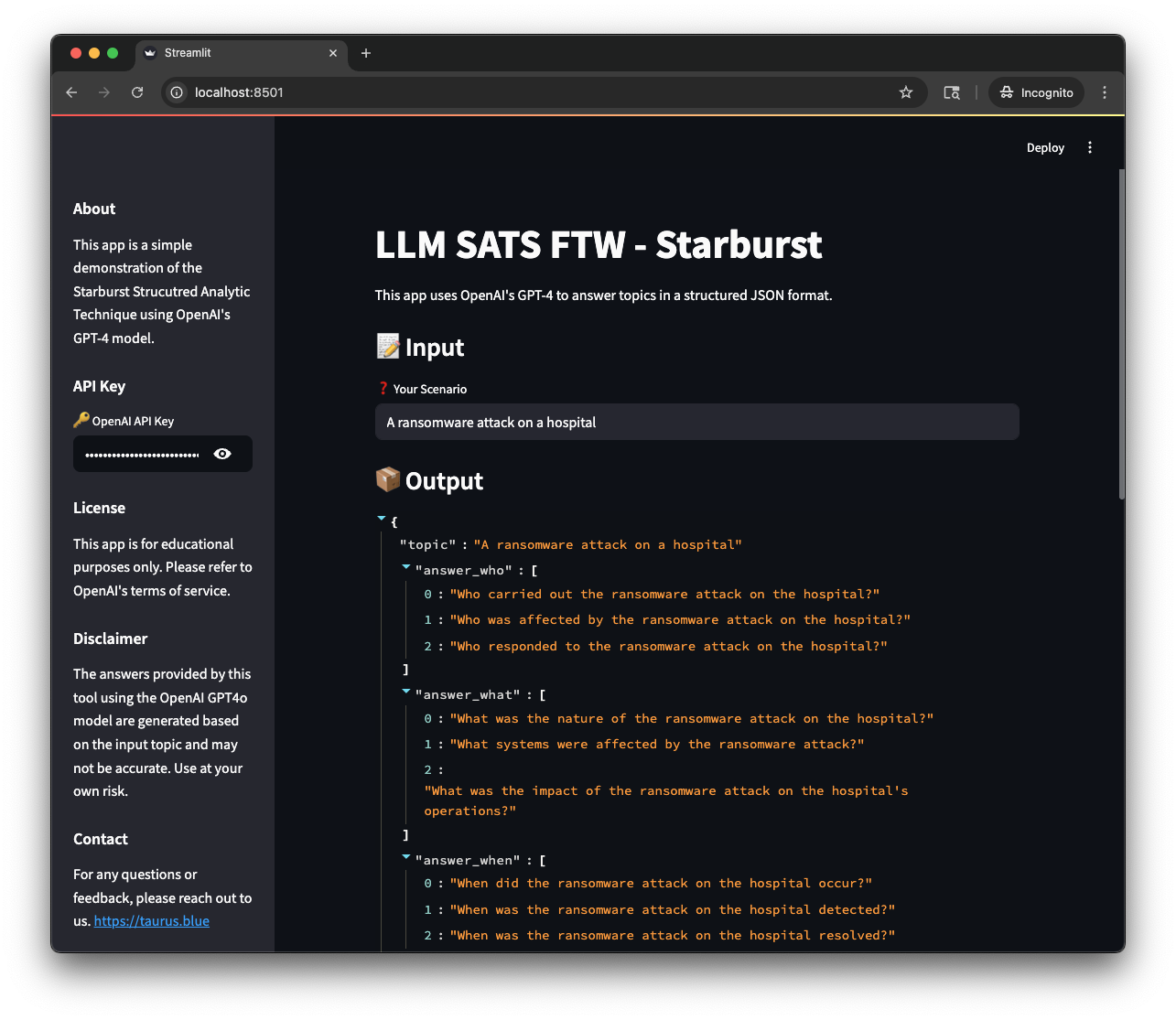
Task: Click the Deploy button in Streamlit
Action: coord(1045,147)
